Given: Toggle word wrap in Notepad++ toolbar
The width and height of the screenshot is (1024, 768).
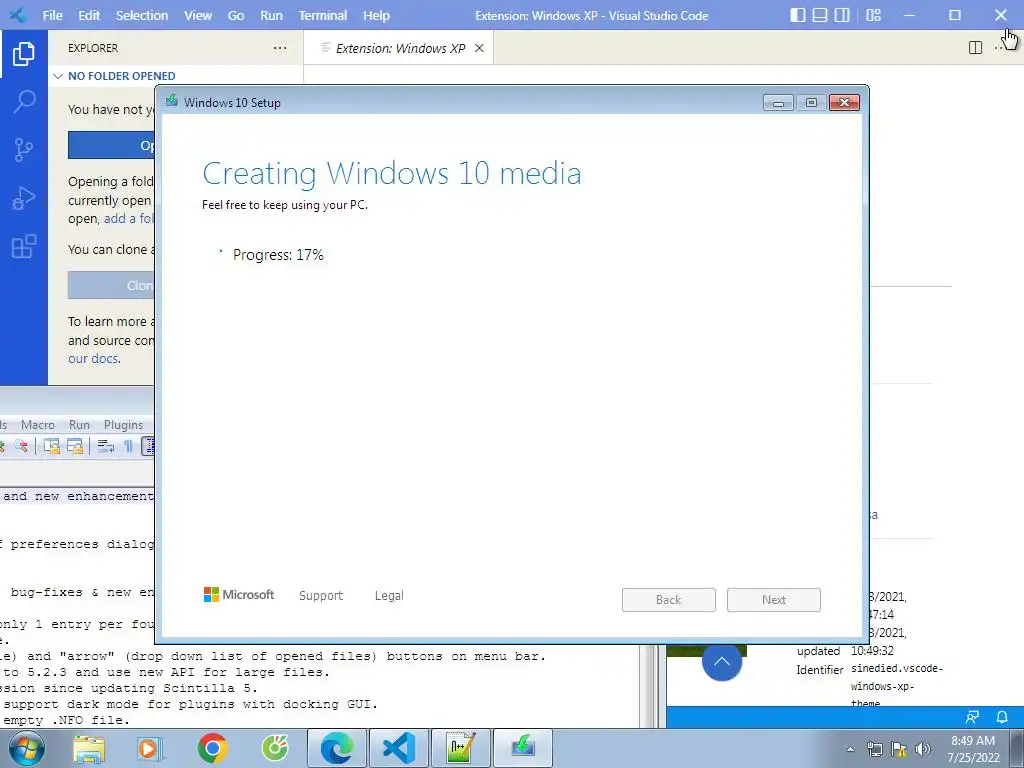Looking at the screenshot, I should pos(105,446).
